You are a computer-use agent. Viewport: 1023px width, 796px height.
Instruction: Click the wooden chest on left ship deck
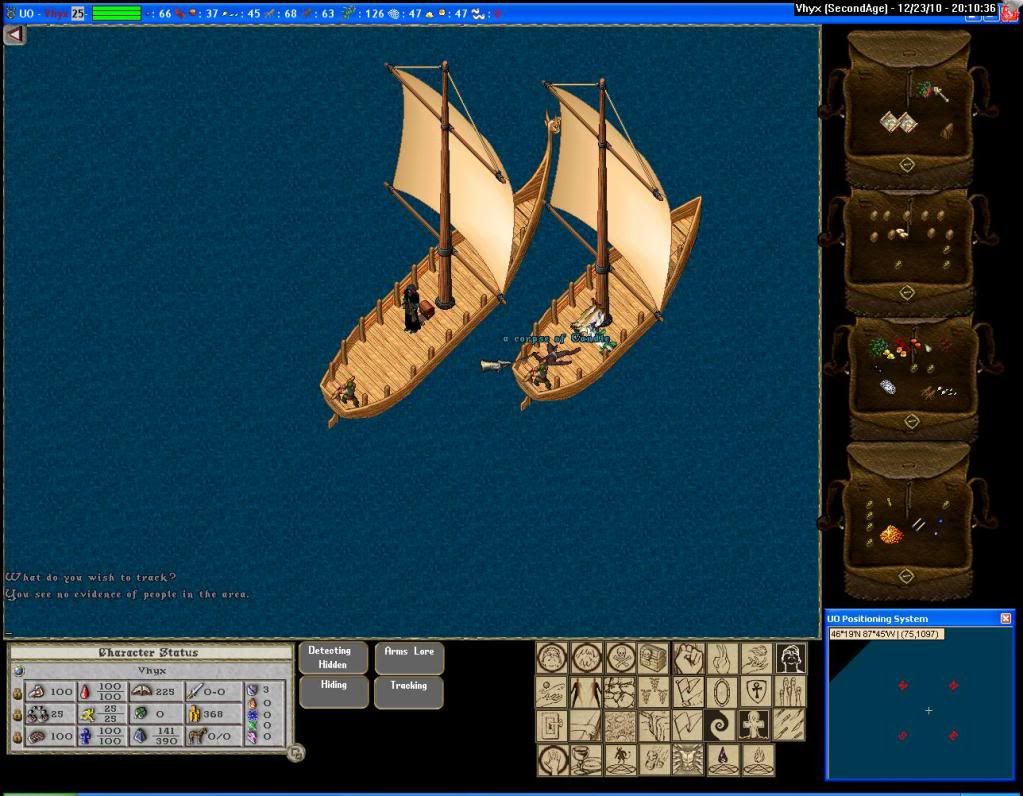point(427,309)
